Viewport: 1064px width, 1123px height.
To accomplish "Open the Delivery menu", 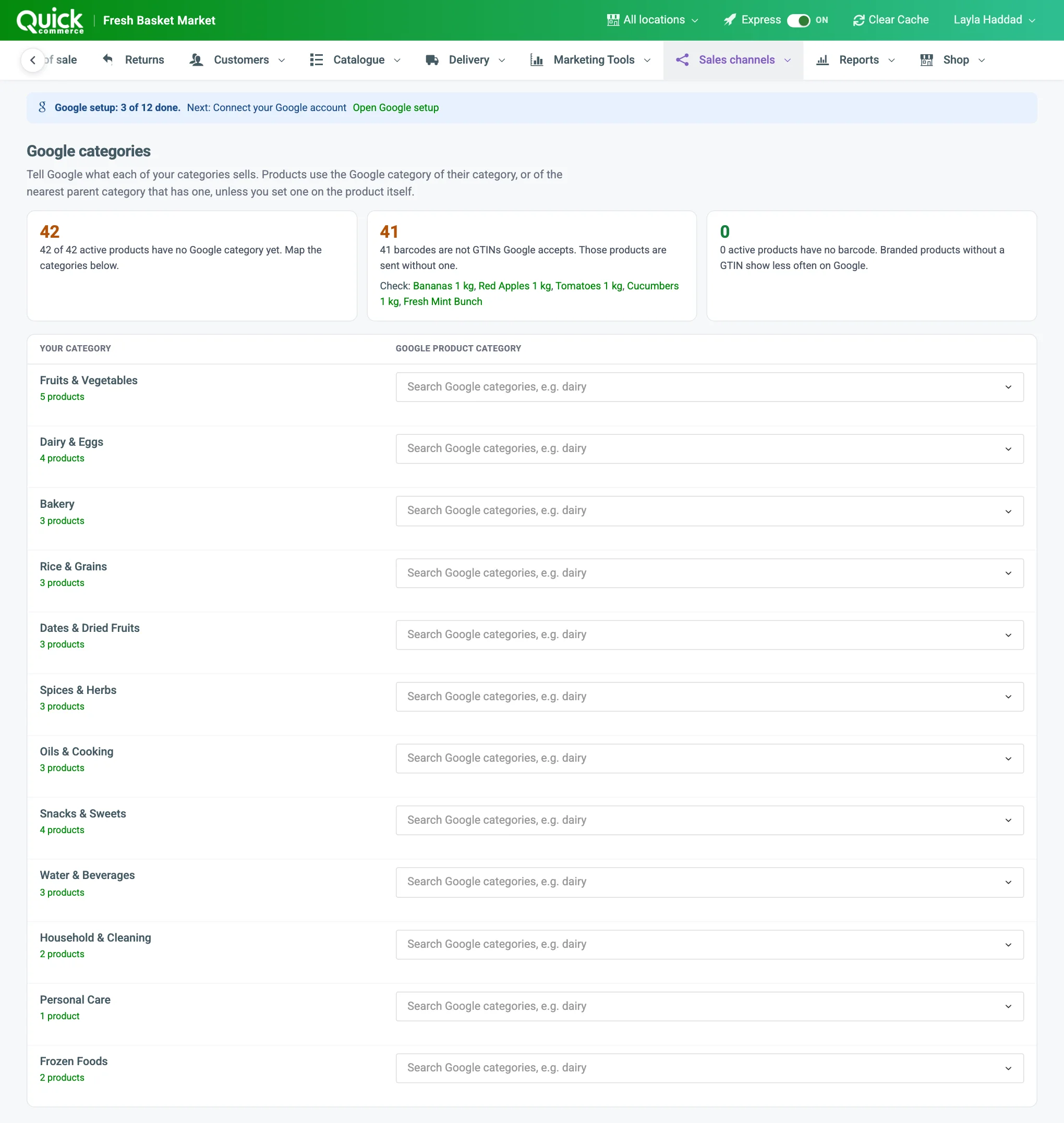I will 465,59.
